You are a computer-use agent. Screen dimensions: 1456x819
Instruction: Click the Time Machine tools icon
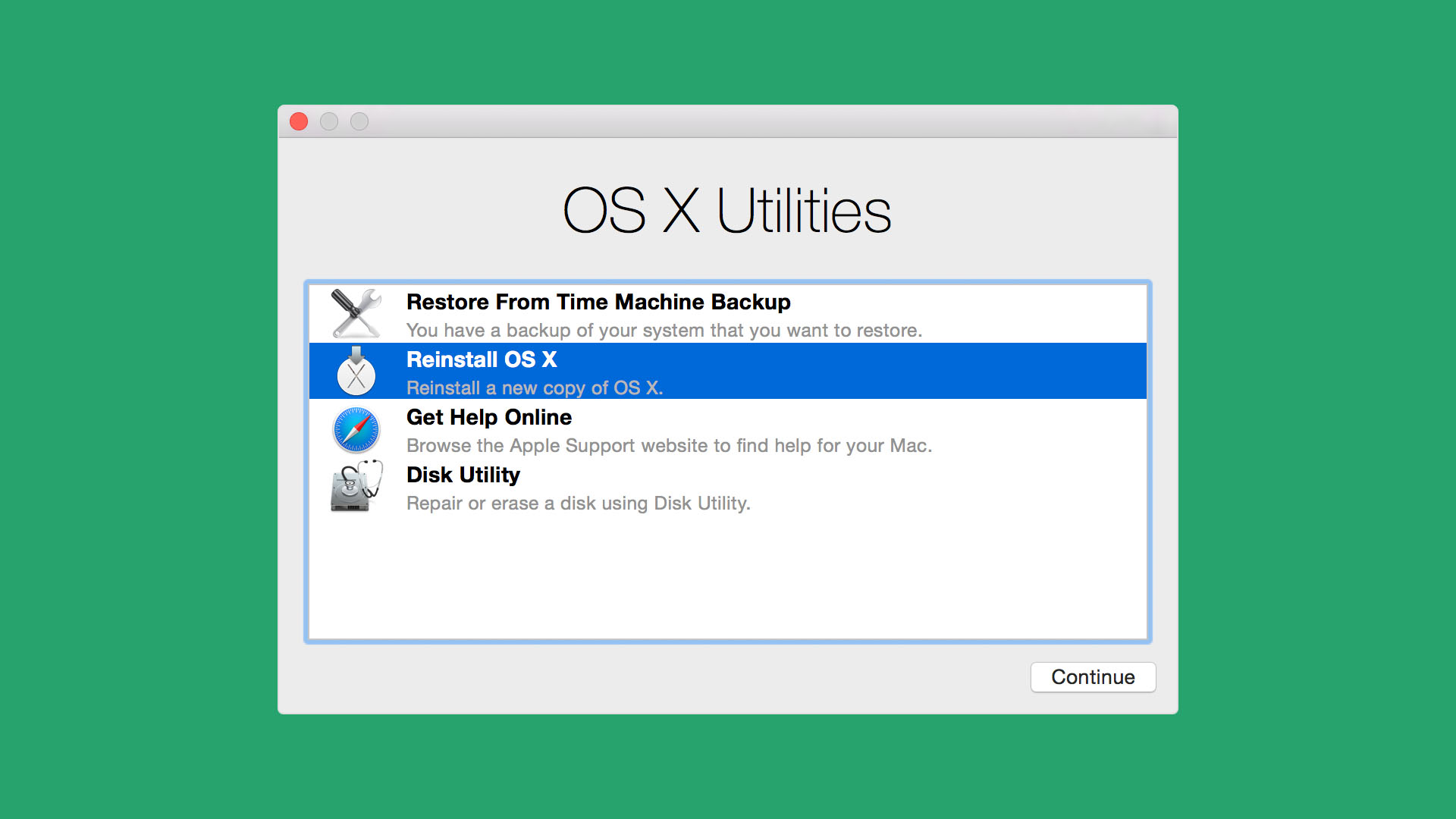coord(356,313)
